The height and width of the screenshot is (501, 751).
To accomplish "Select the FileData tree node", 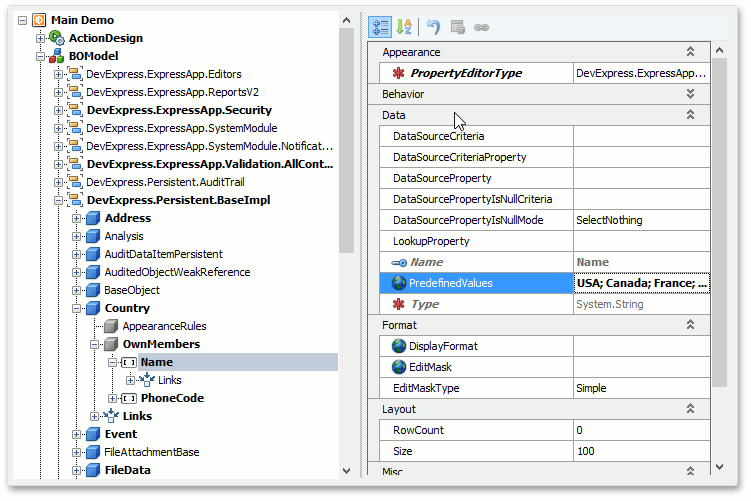I will 127,470.
